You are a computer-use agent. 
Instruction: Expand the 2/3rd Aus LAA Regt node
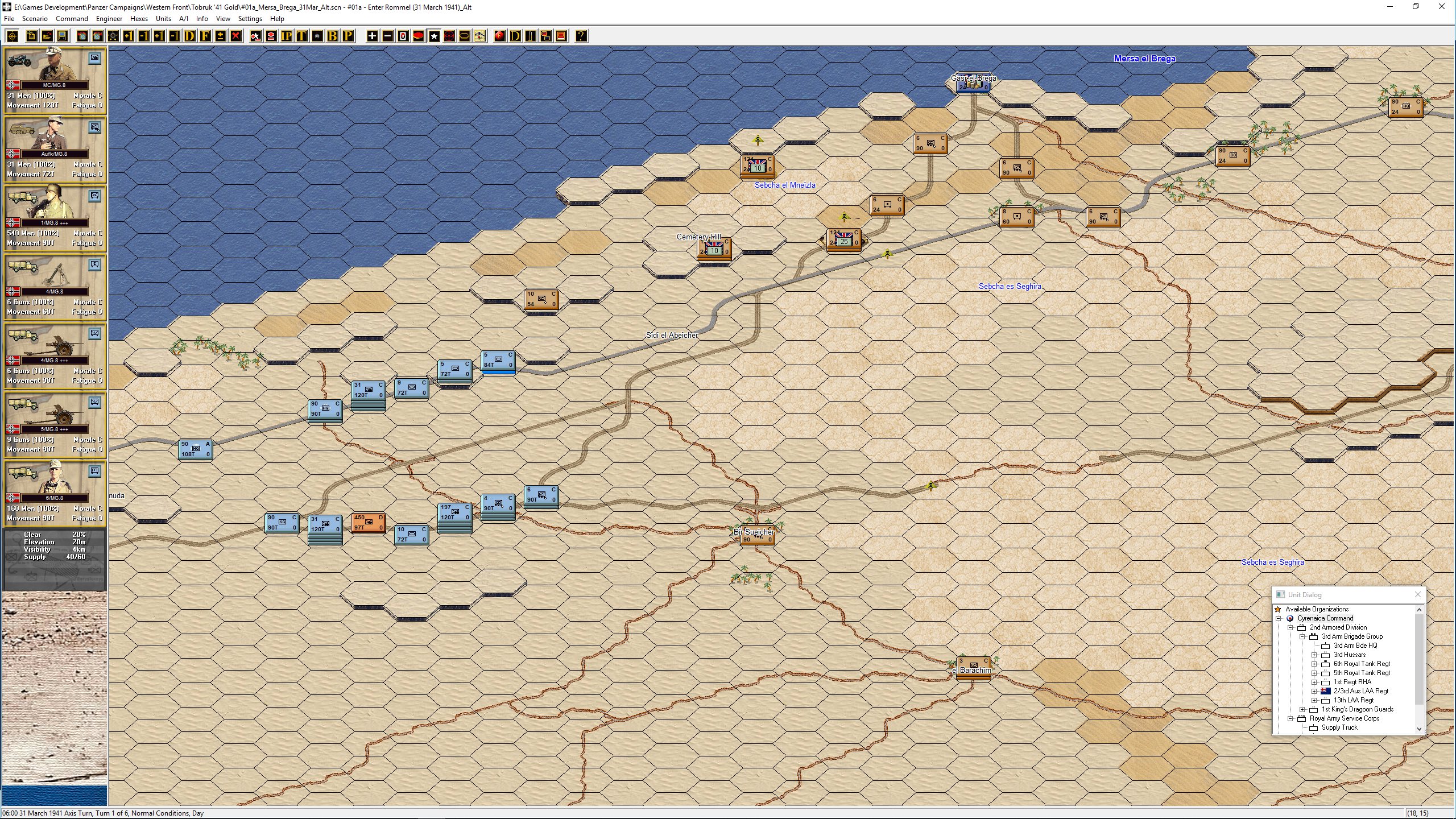(1314, 691)
